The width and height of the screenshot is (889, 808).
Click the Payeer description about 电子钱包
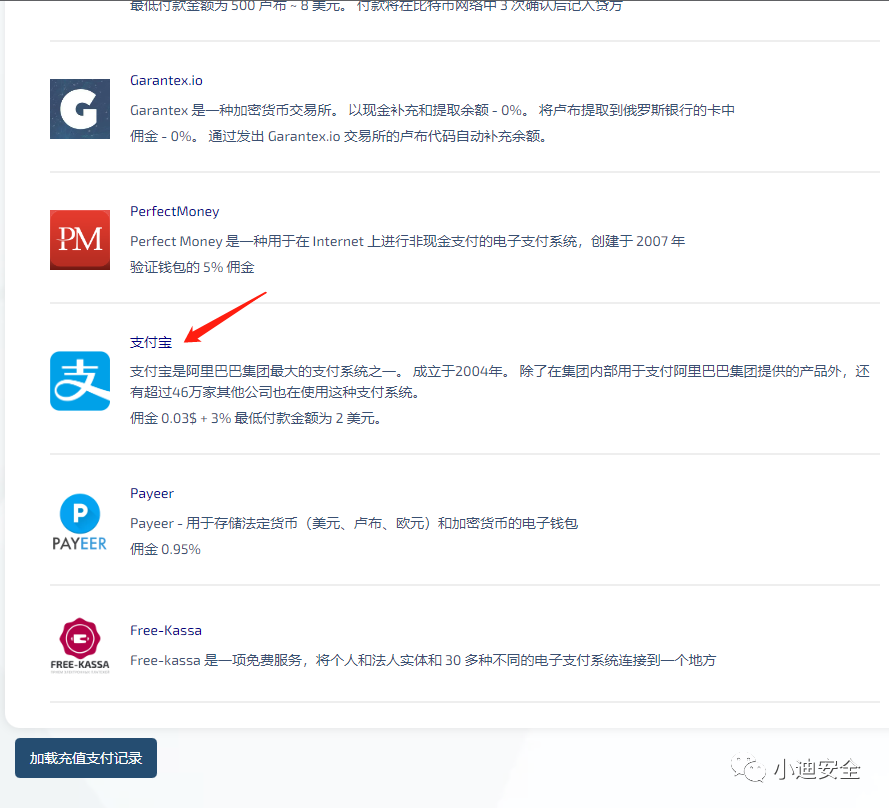point(354,523)
